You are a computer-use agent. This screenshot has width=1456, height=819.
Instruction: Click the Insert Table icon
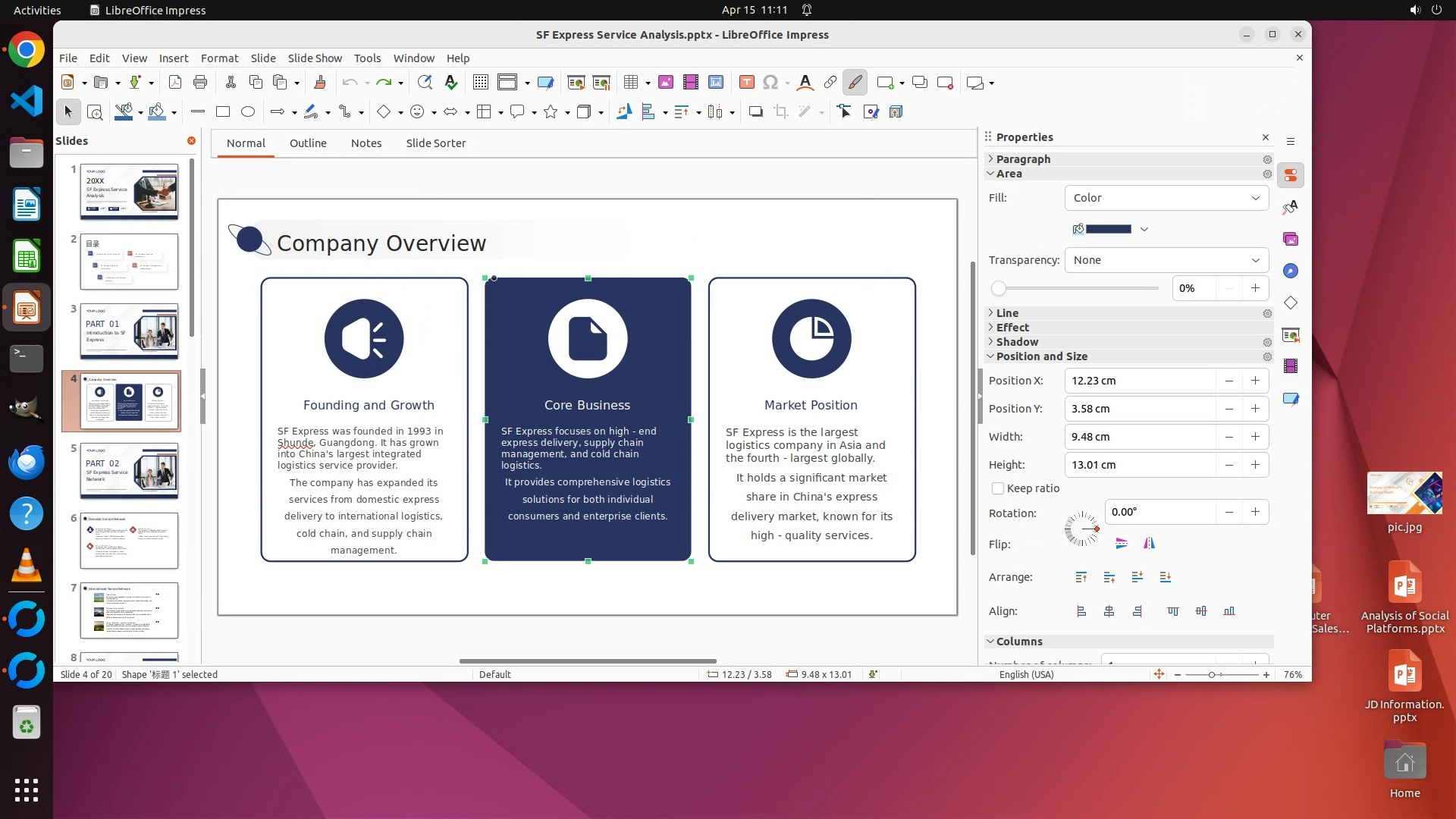tap(631, 83)
